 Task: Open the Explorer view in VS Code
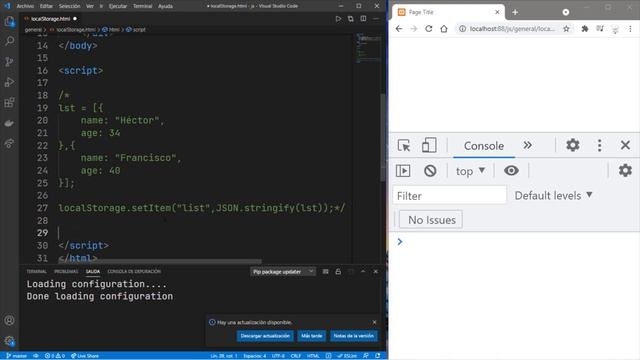click(x=9, y=21)
